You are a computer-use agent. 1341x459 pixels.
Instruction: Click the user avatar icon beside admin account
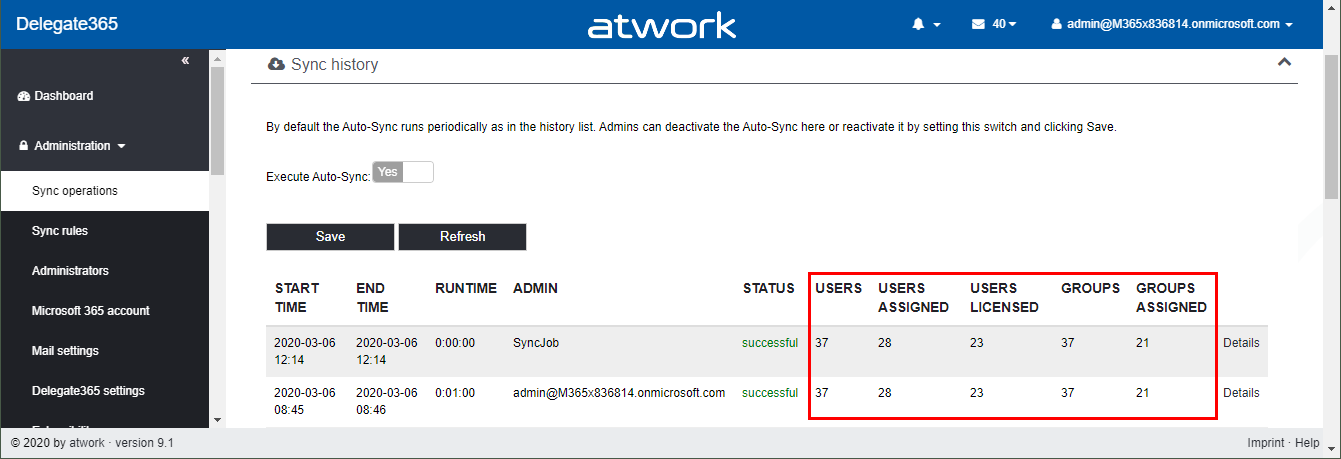1056,24
